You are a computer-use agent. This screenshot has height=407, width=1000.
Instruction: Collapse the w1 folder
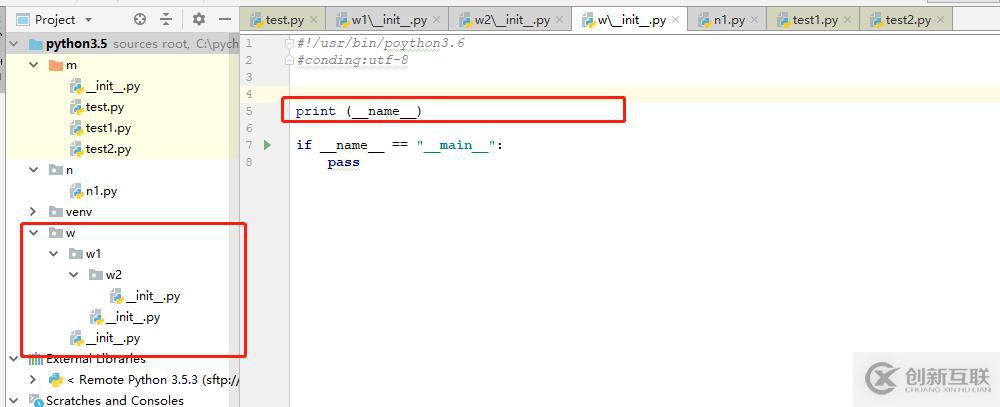54,254
